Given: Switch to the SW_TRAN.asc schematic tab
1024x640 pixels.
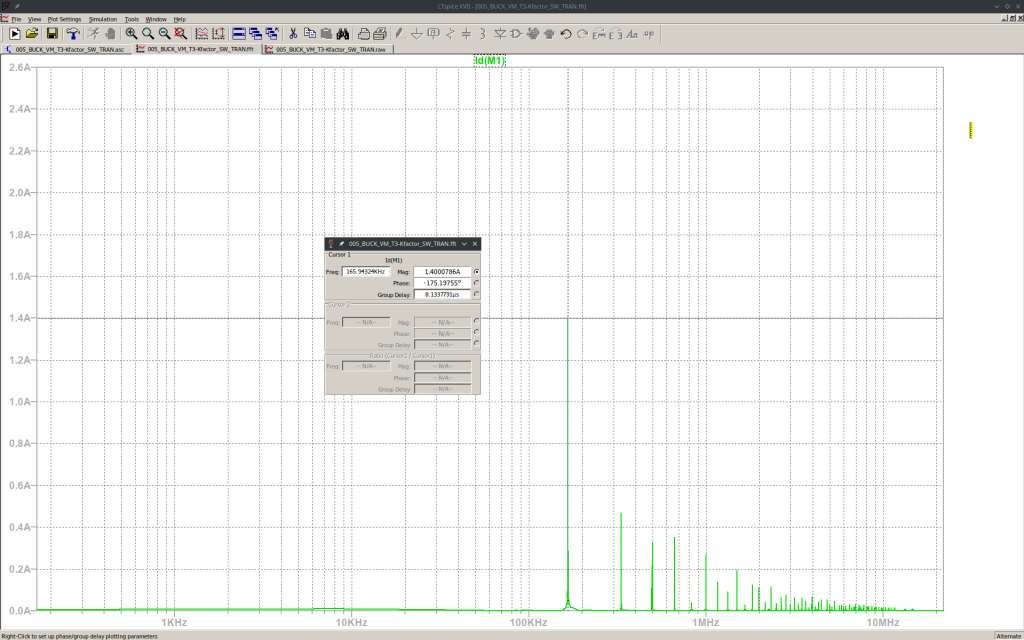Looking at the screenshot, I should coord(67,49).
